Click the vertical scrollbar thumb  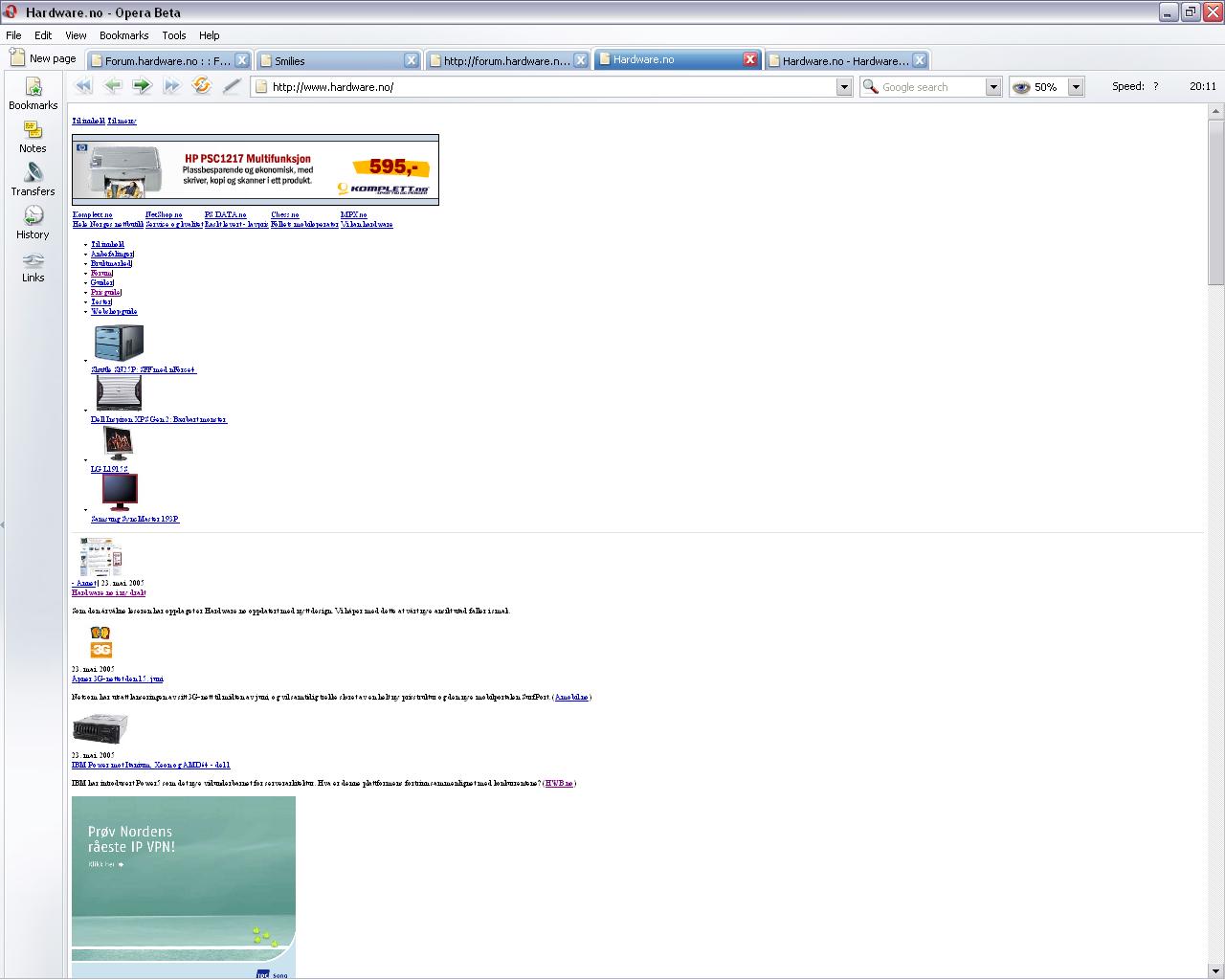pyautogui.click(x=1215, y=202)
